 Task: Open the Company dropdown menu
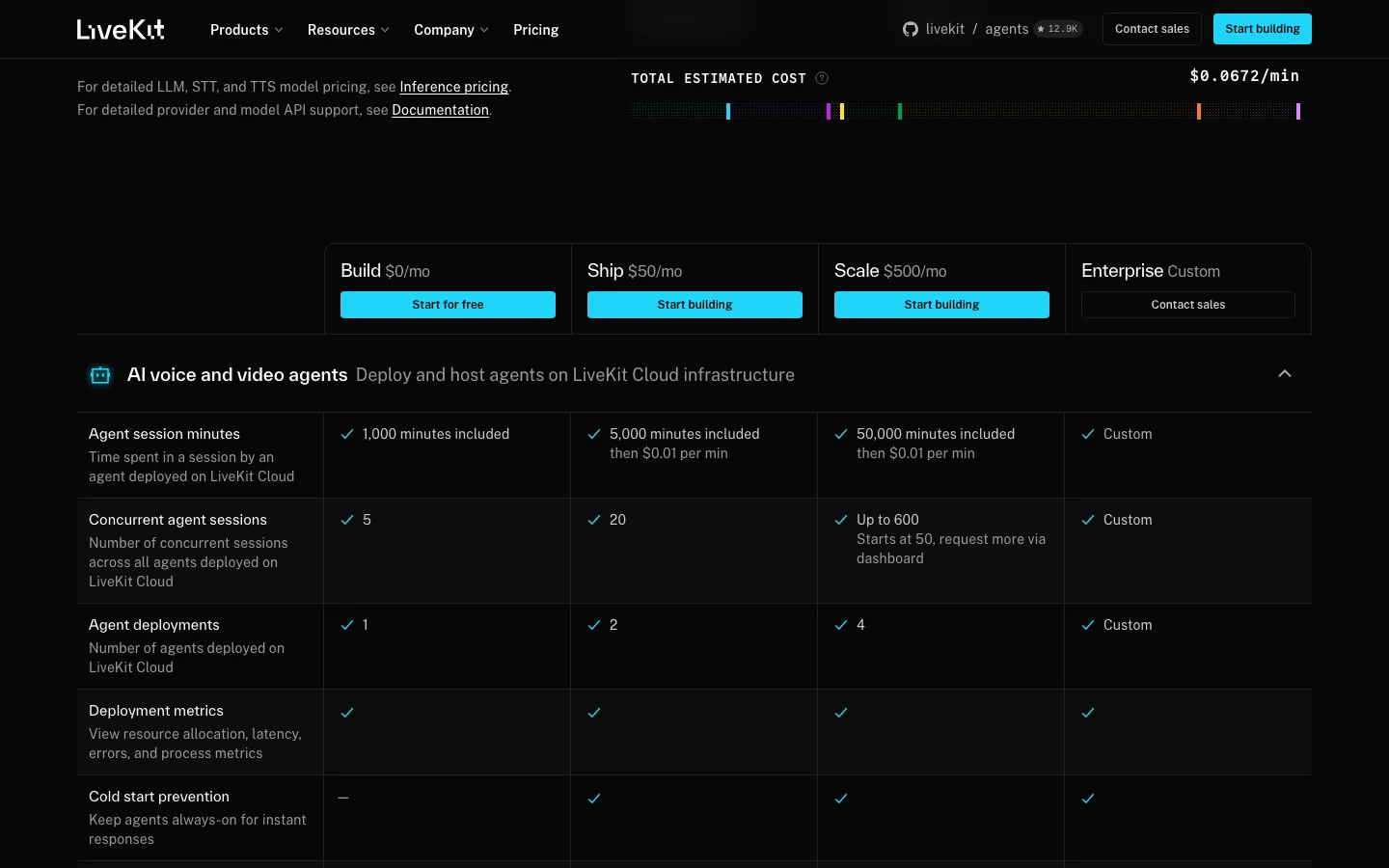(451, 30)
